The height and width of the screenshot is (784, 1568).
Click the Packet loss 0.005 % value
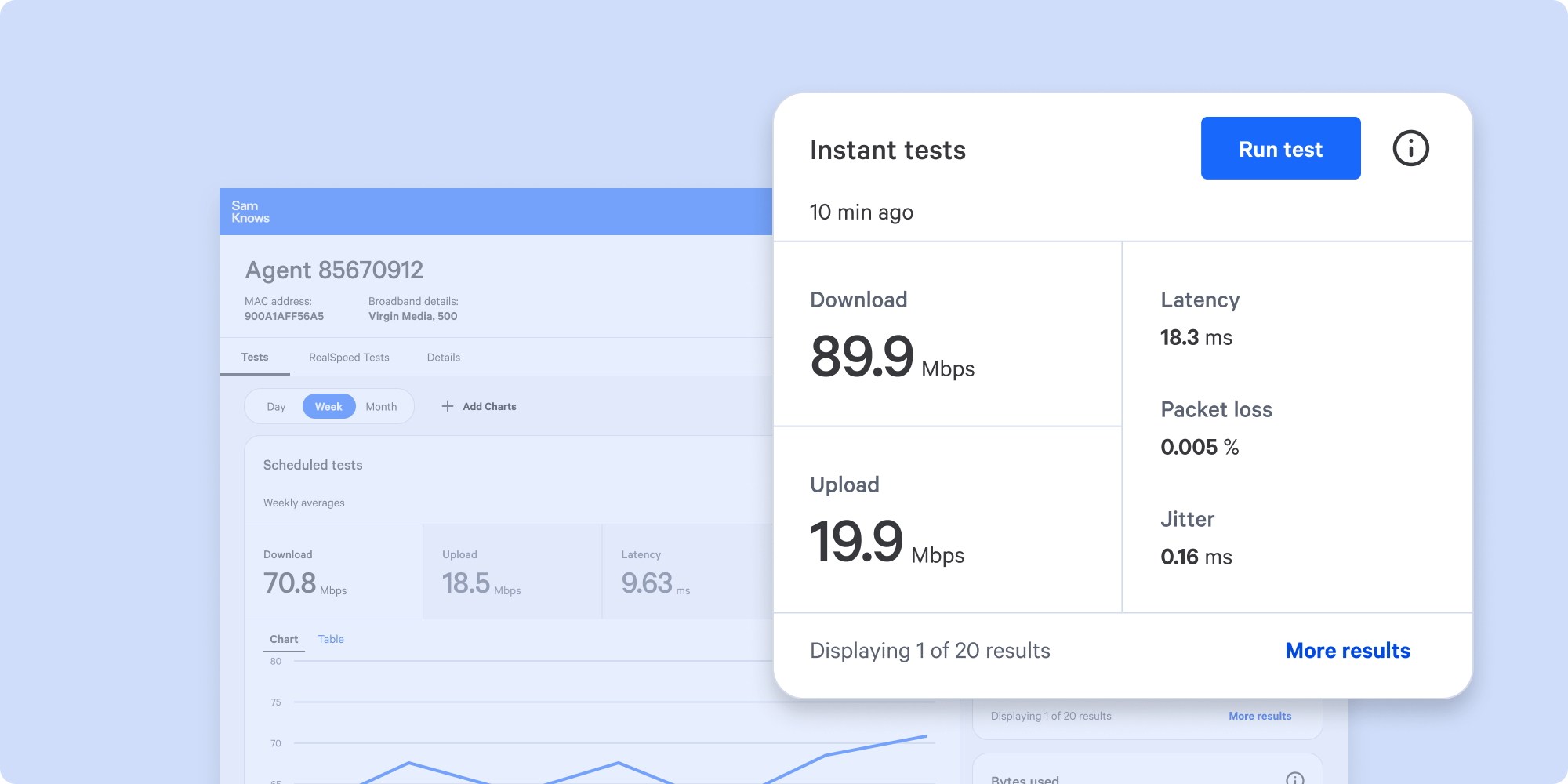point(1200,448)
